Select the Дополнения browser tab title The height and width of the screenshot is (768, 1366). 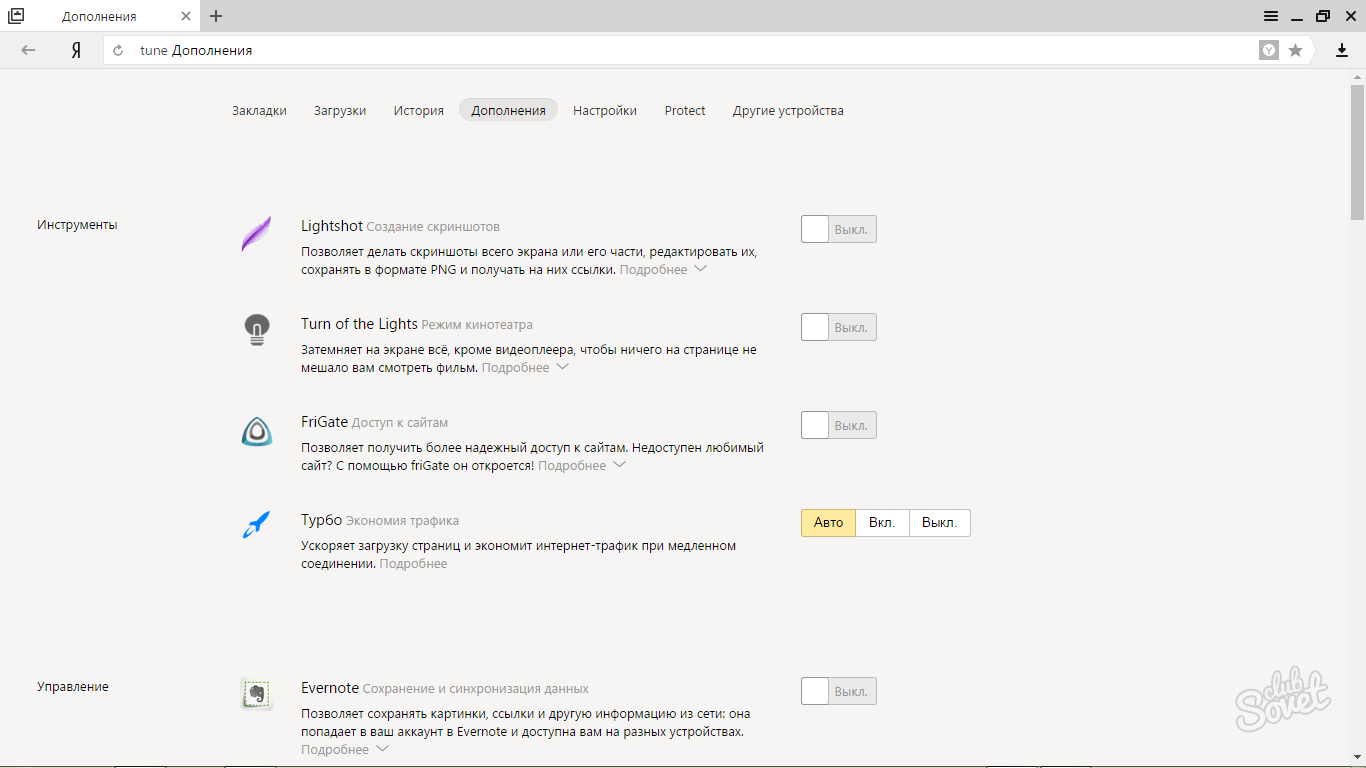tap(99, 17)
